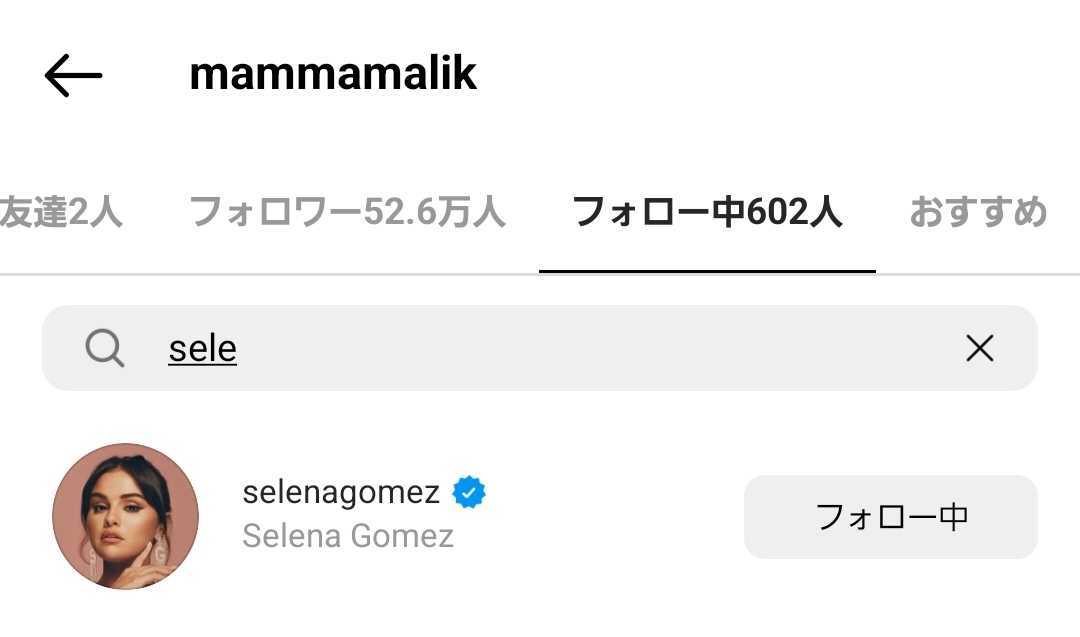Image resolution: width=1080 pixels, height=637 pixels.
Task: Open the selenagomez profile picture
Action: click(x=126, y=516)
